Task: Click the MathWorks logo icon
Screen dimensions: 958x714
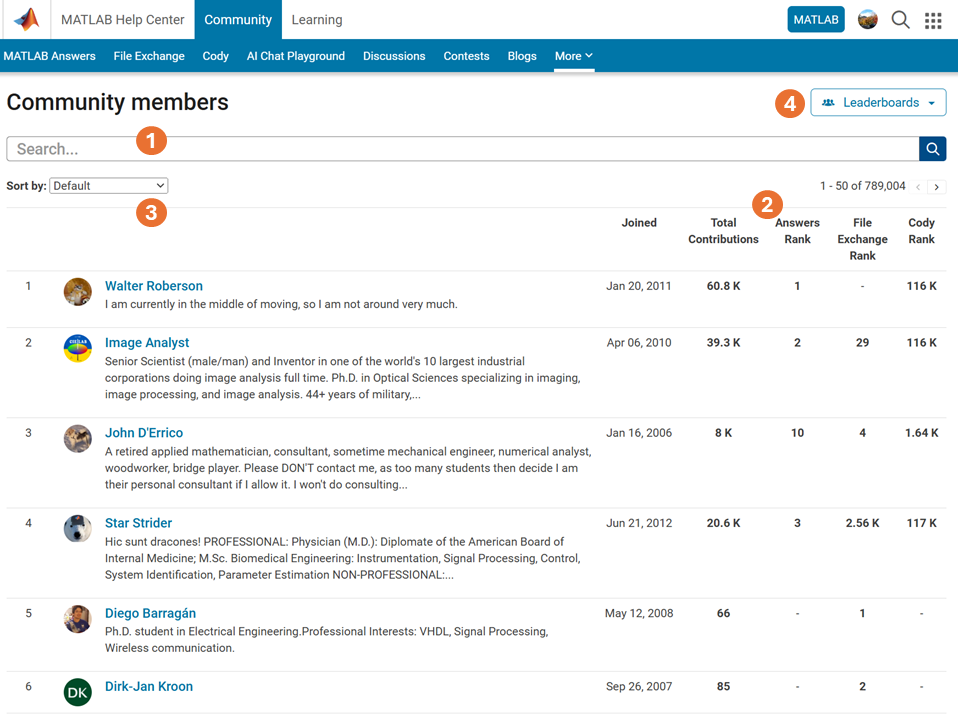Action: 26,20
